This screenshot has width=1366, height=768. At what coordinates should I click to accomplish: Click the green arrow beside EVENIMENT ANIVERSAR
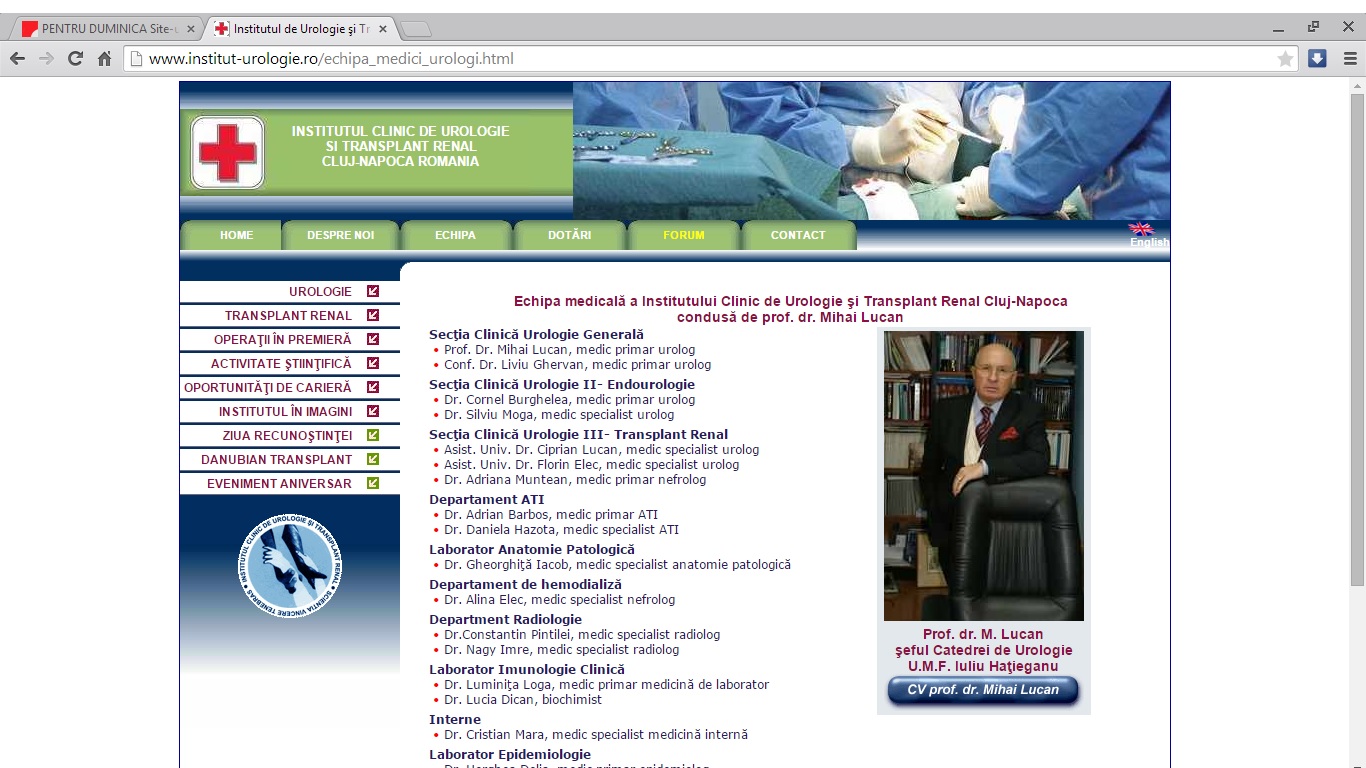[373, 483]
